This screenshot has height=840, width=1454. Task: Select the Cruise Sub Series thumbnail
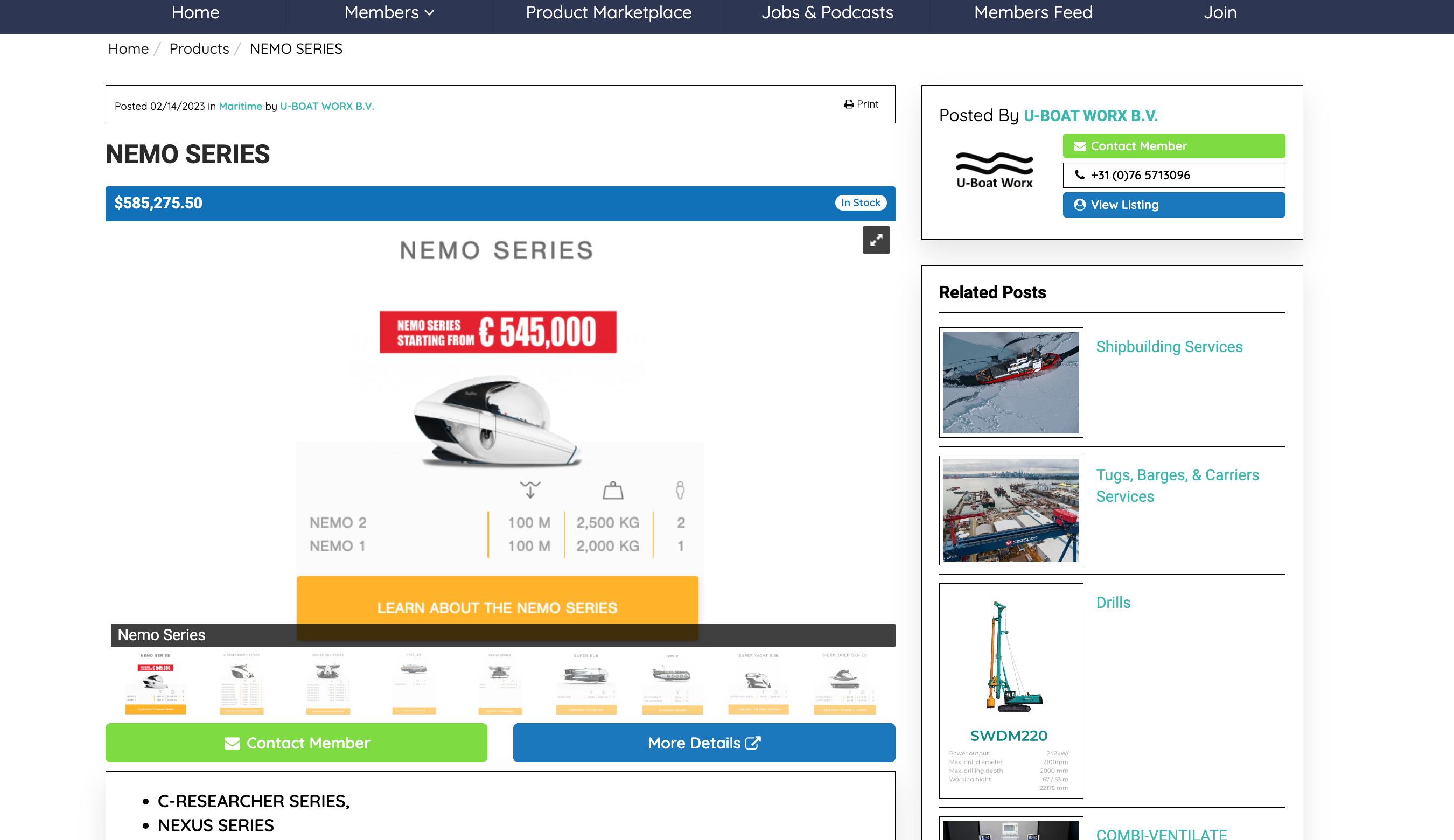click(x=328, y=683)
